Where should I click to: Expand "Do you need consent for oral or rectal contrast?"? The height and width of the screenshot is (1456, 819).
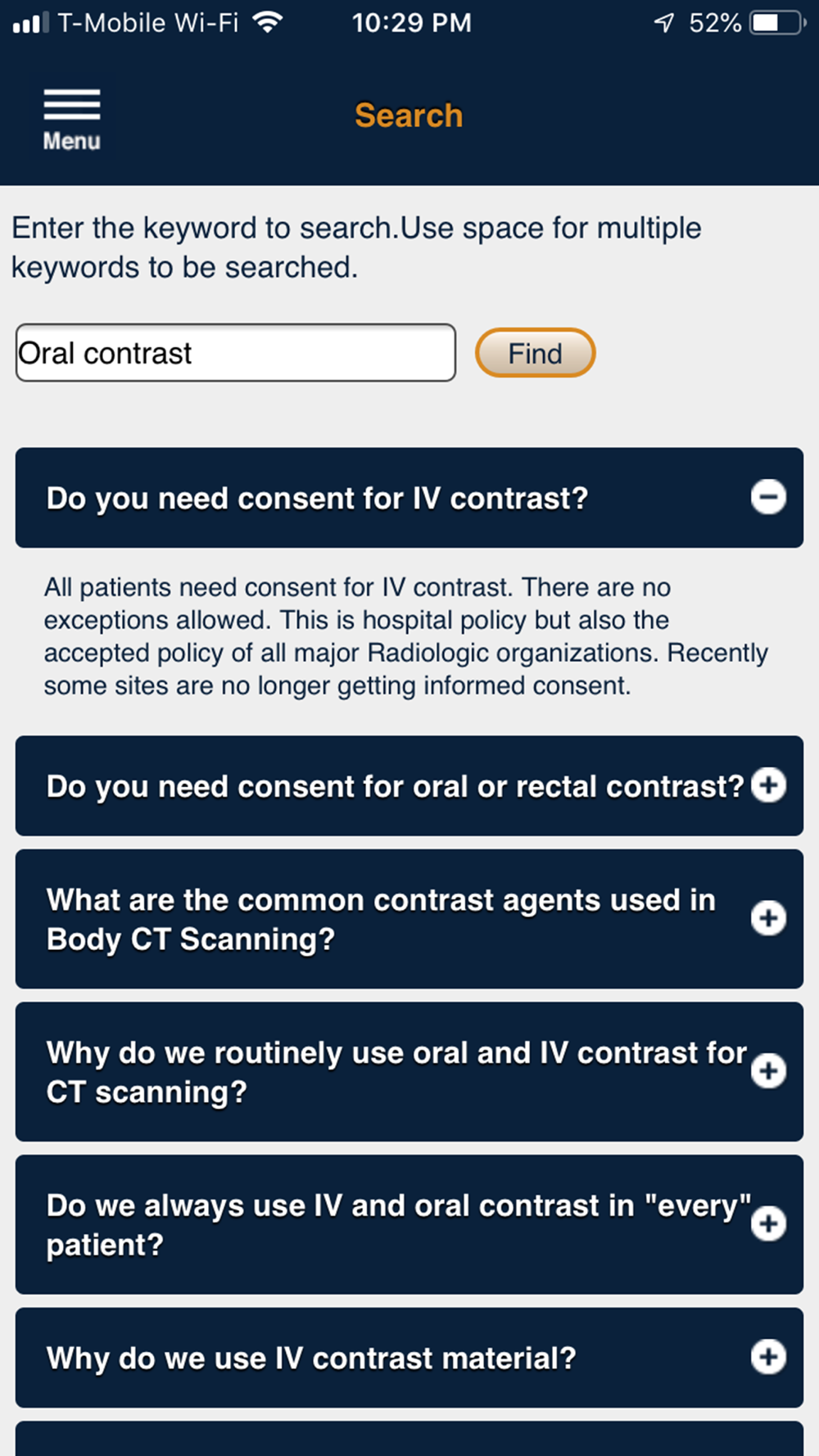pos(409,786)
